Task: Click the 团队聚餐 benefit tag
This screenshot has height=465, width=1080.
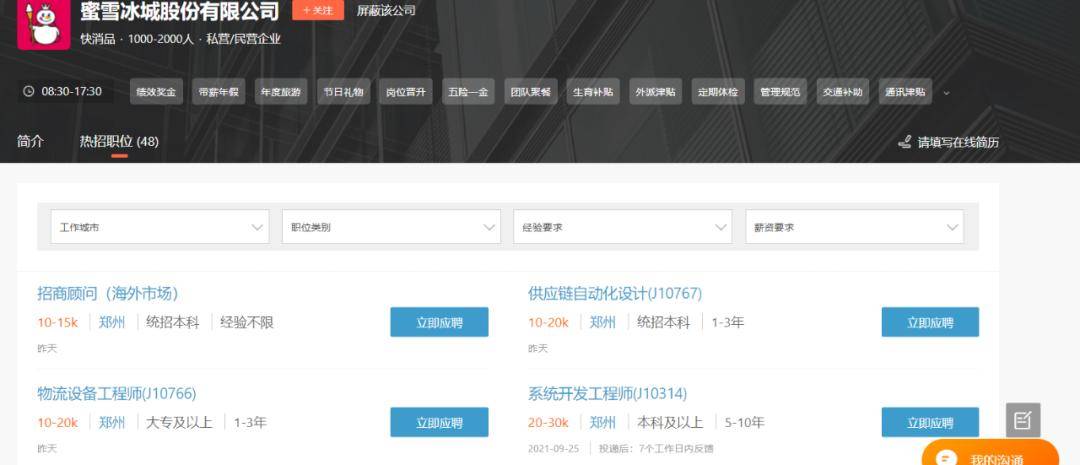Action: (x=530, y=92)
